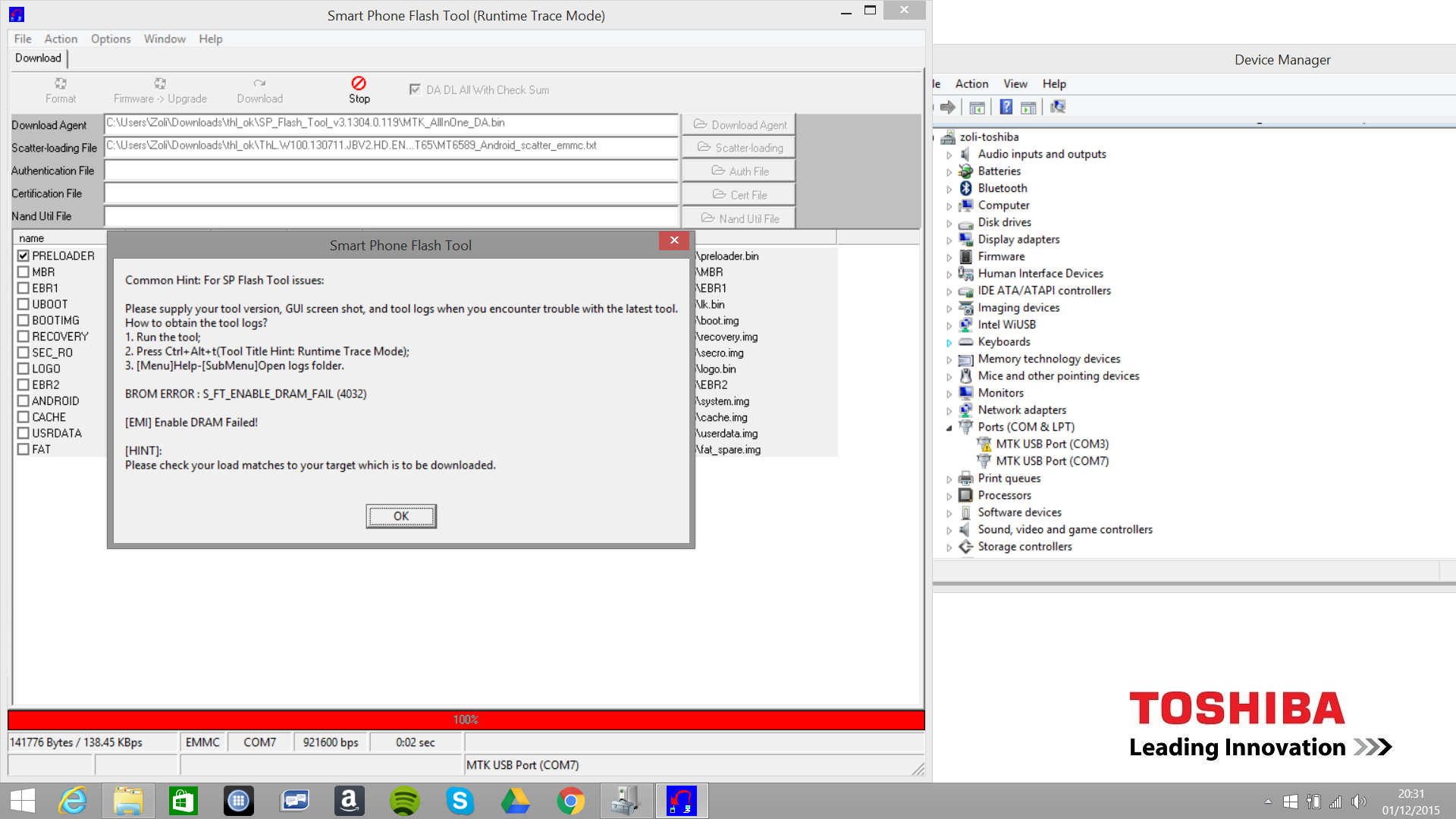Click the Download Agent path field

pos(391,123)
